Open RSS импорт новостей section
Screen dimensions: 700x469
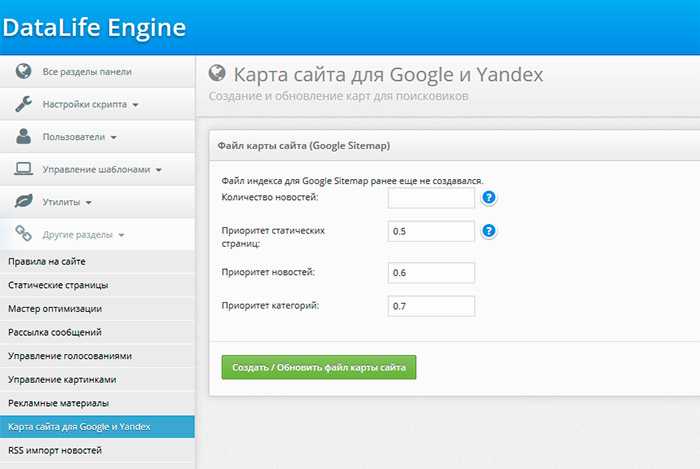[x=97, y=451]
